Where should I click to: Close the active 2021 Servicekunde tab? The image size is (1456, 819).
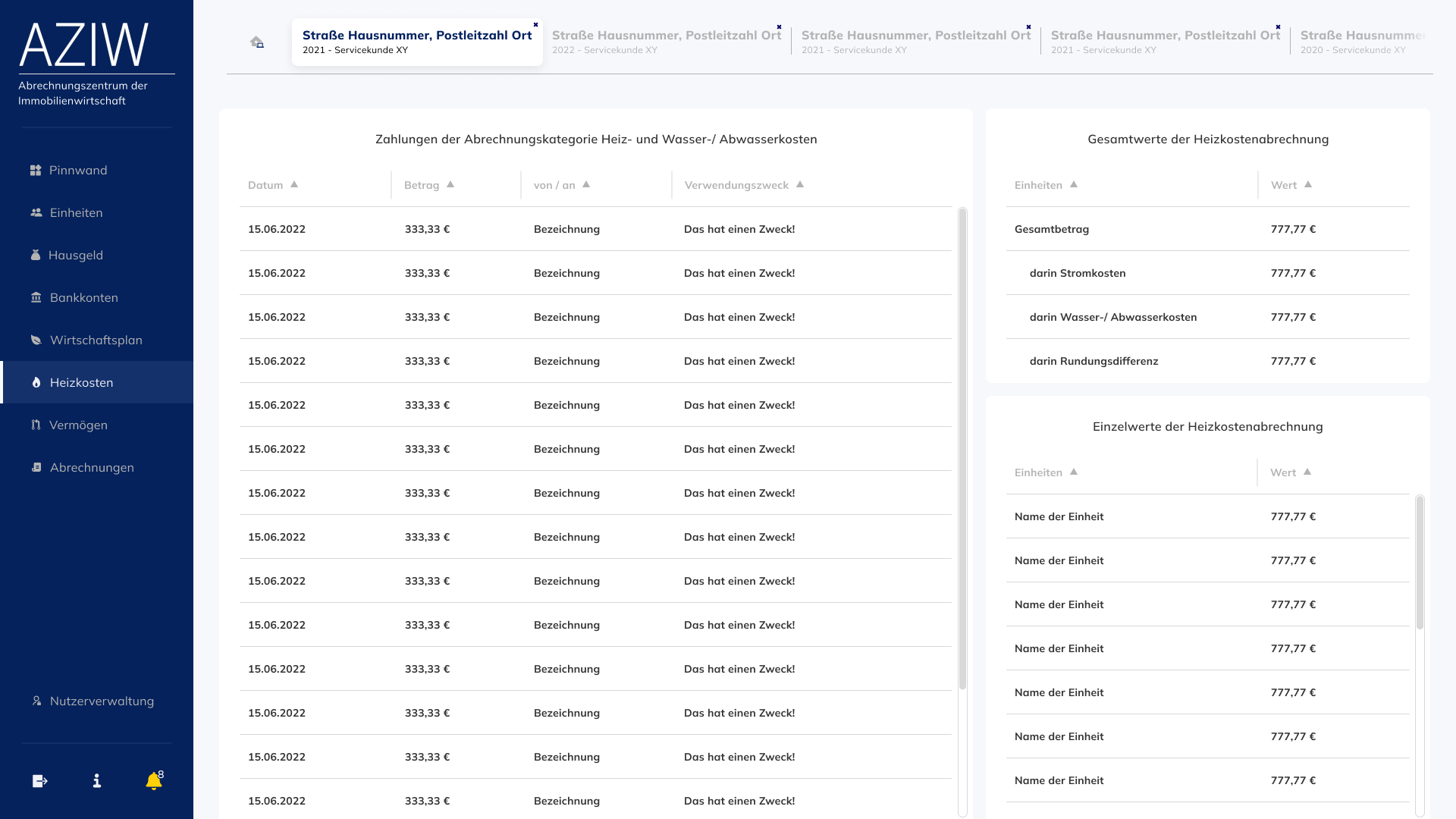[535, 25]
